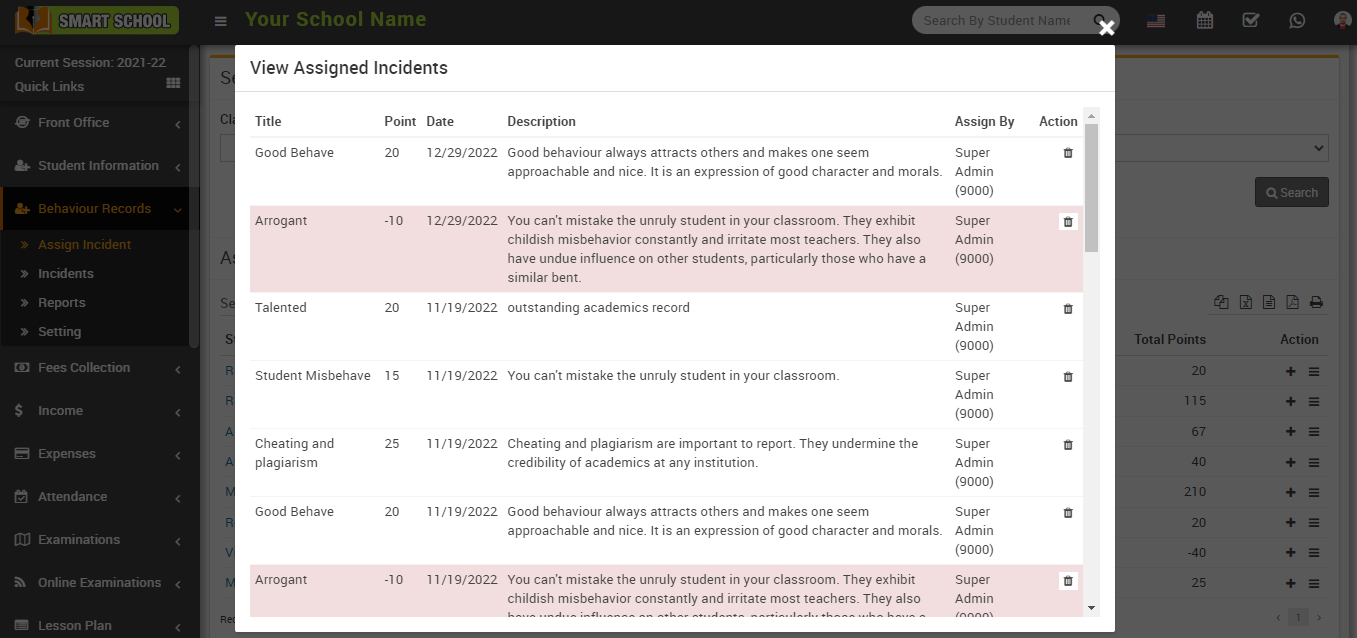Open the calendar icon in top bar
The width and height of the screenshot is (1357, 638).
[1204, 20]
